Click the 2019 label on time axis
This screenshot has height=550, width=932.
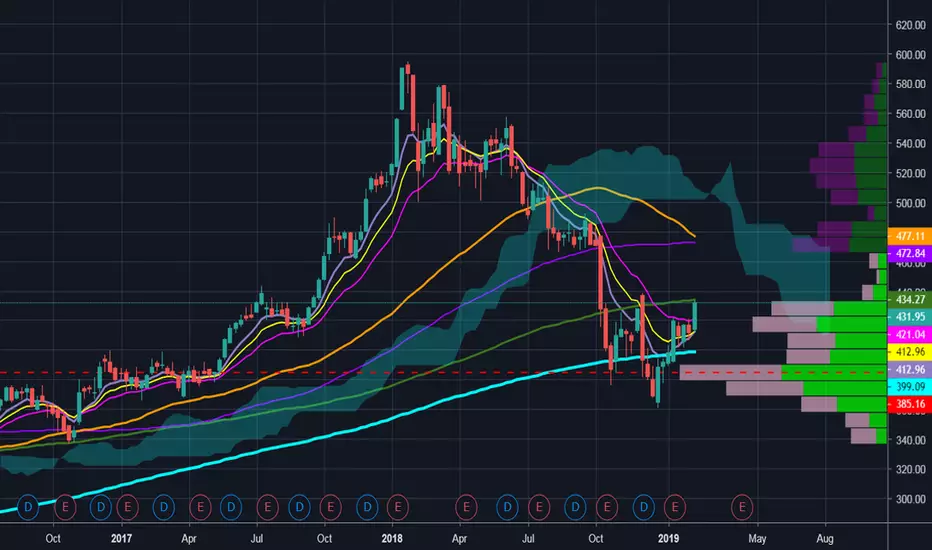click(669, 538)
